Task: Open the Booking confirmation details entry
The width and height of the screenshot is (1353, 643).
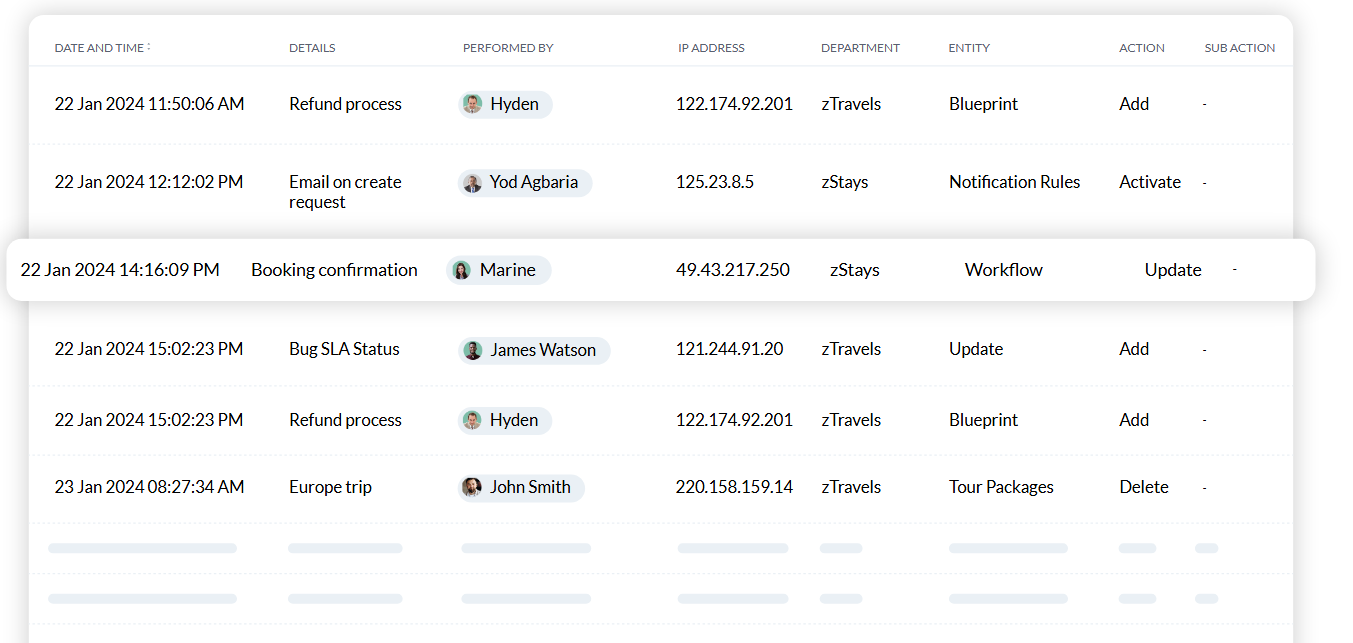Action: pos(334,270)
